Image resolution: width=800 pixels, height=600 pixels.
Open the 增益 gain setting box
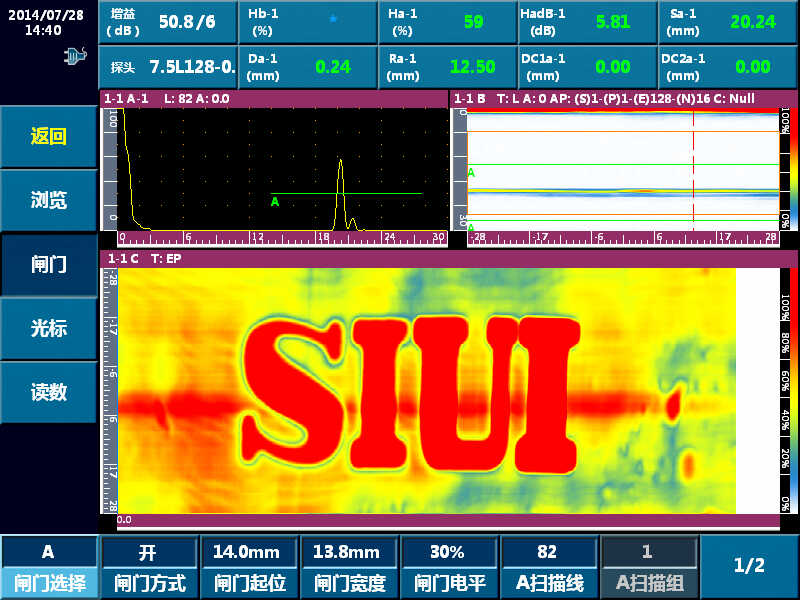pyautogui.click(x=168, y=21)
